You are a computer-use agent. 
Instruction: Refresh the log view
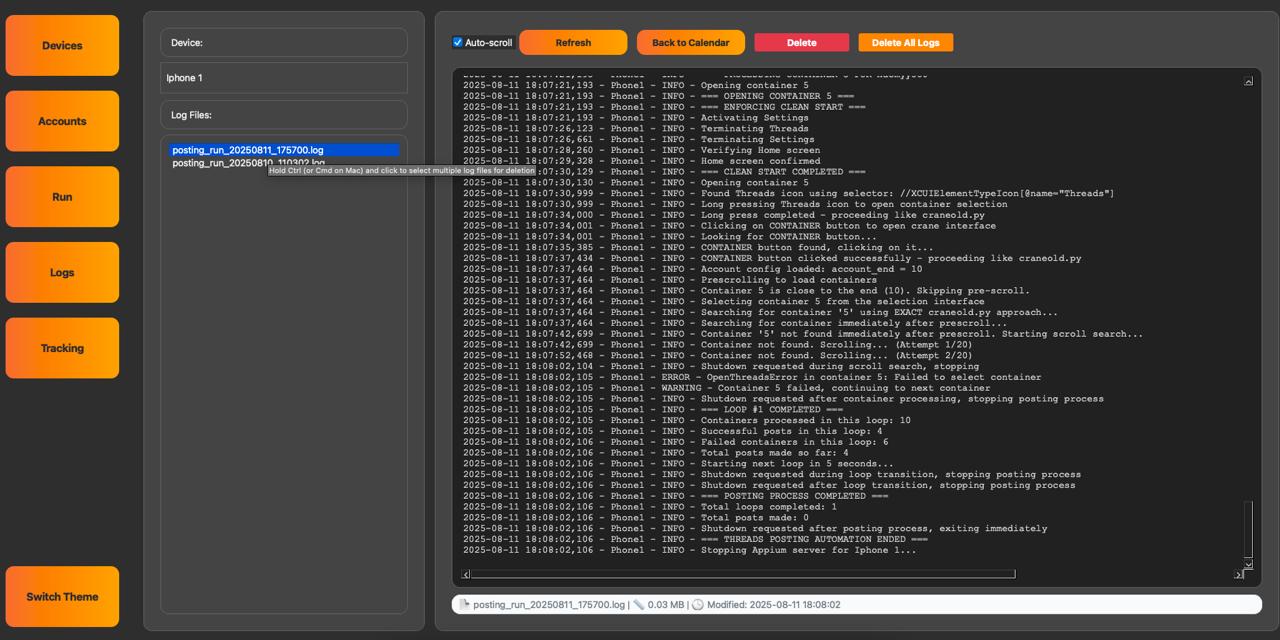[573, 43]
